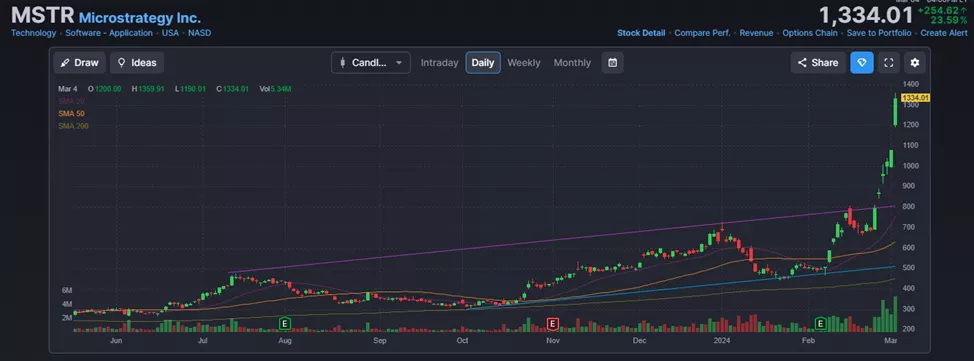The image size is (974, 361).
Task: Click the SMA 50 legend label
Action: click(x=71, y=114)
